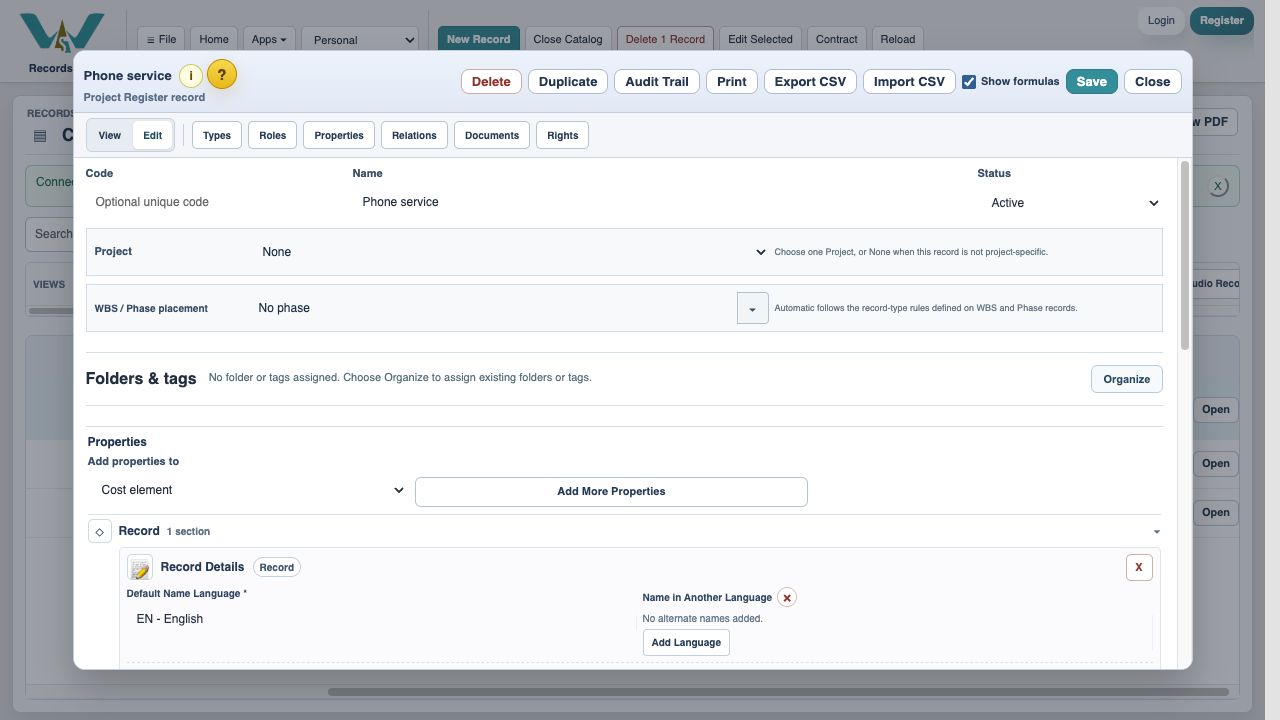1280x720 pixels.
Task: Open the Status dropdown showing Active
Action: (x=1072, y=203)
